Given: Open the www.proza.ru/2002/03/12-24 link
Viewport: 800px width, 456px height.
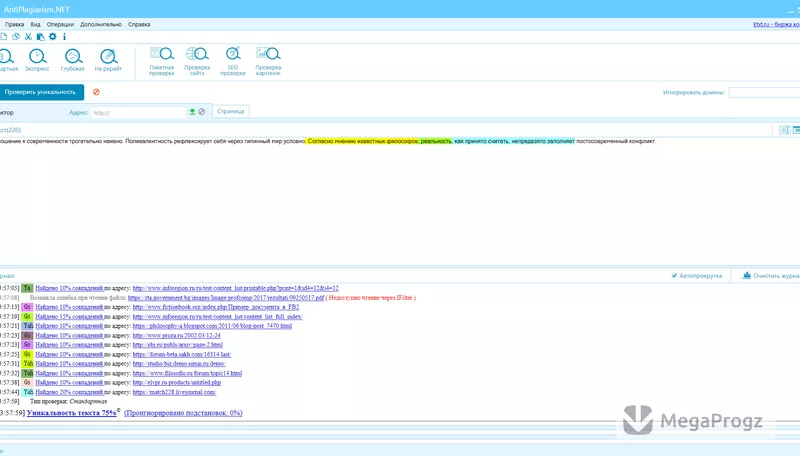Looking at the screenshot, I should [177, 336].
